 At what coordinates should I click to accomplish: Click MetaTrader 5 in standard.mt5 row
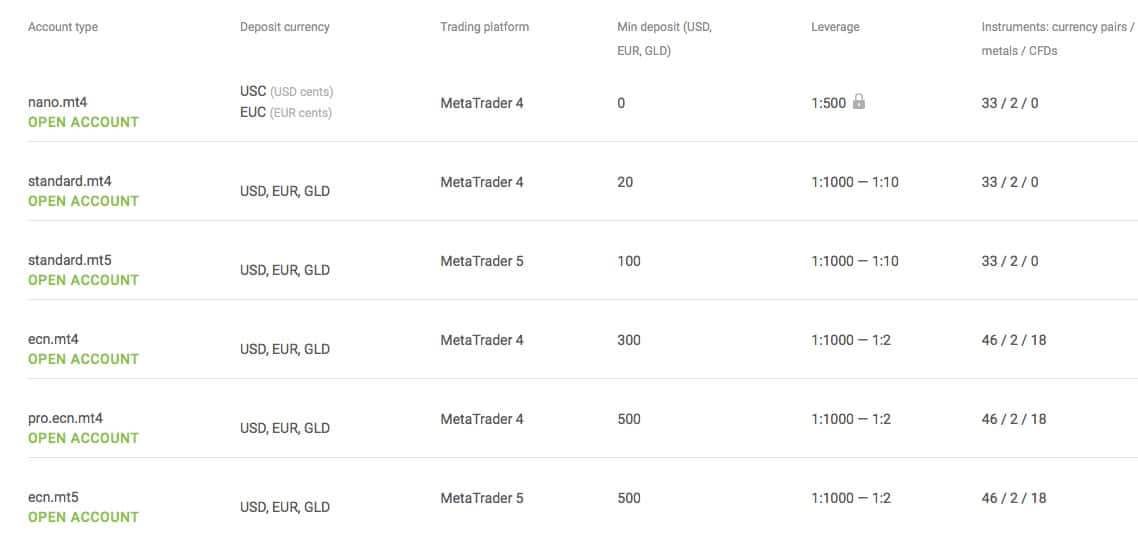click(x=482, y=261)
